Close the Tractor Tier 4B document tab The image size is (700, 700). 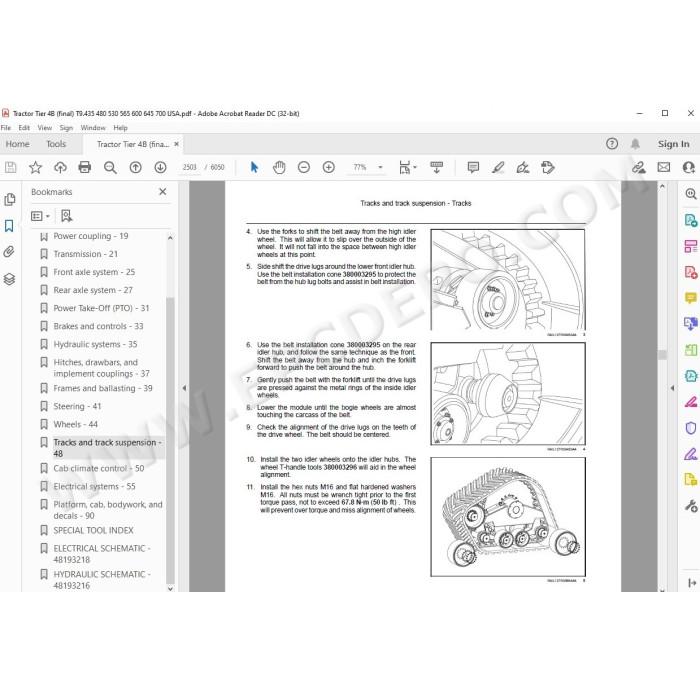tap(176, 144)
